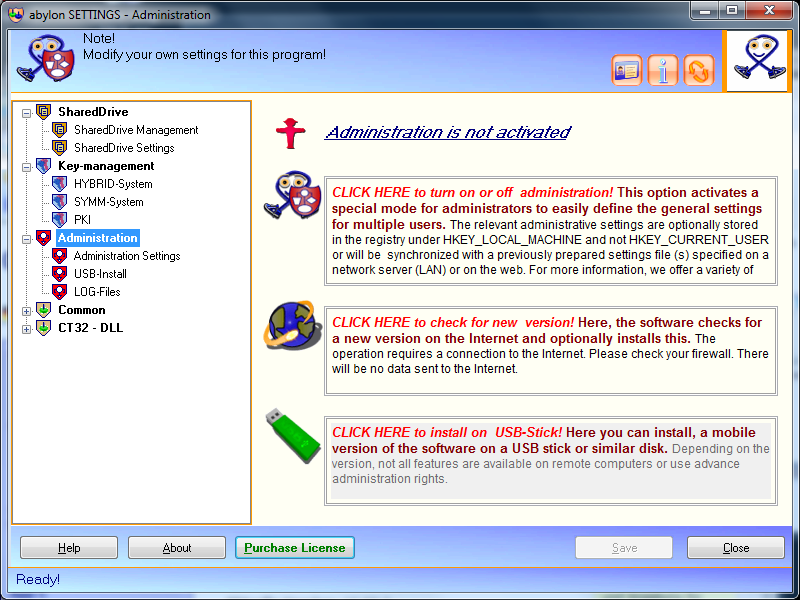The height and width of the screenshot is (600, 800).
Task: Click the ID card icon in header
Action: [x=627, y=70]
